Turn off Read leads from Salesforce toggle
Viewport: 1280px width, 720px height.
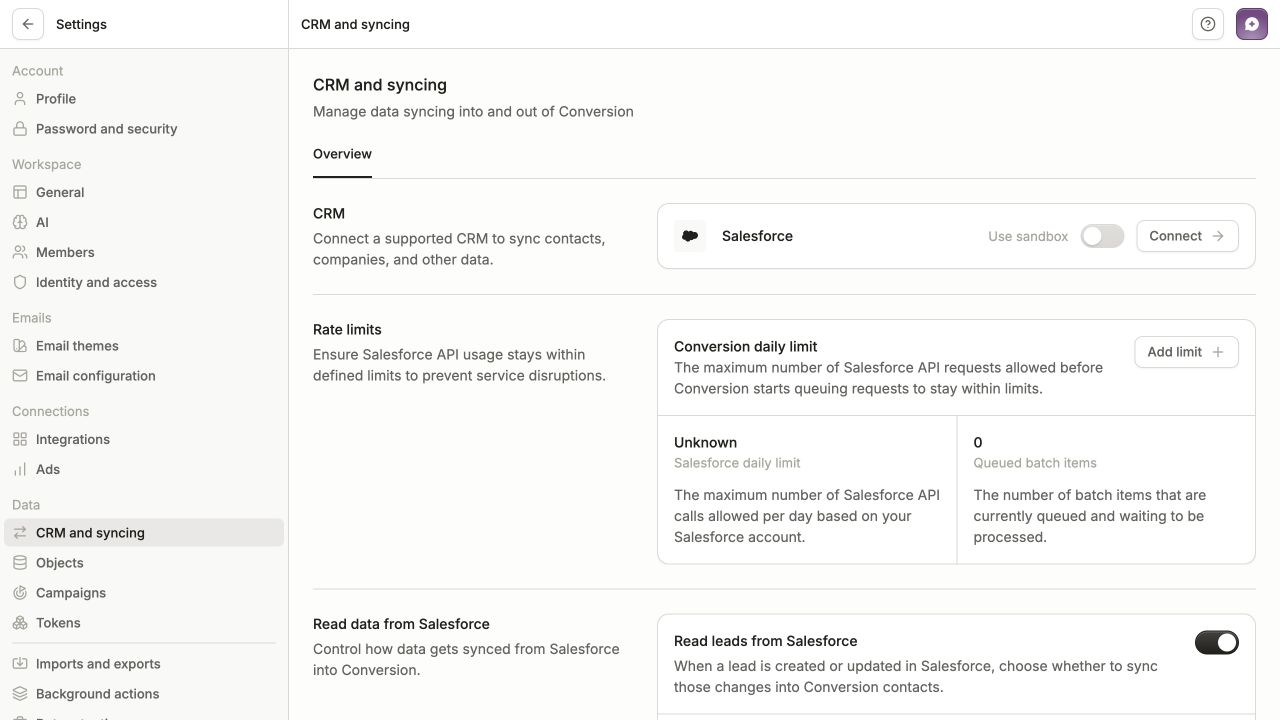1216,642
